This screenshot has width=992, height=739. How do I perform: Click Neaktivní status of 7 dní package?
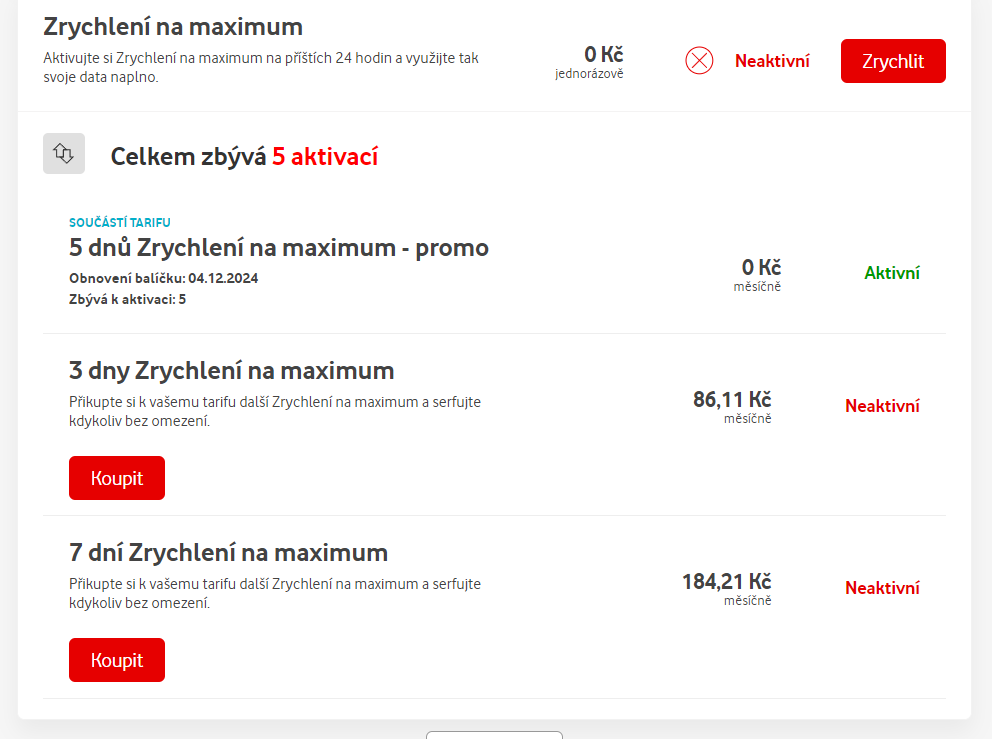(882, 588)
